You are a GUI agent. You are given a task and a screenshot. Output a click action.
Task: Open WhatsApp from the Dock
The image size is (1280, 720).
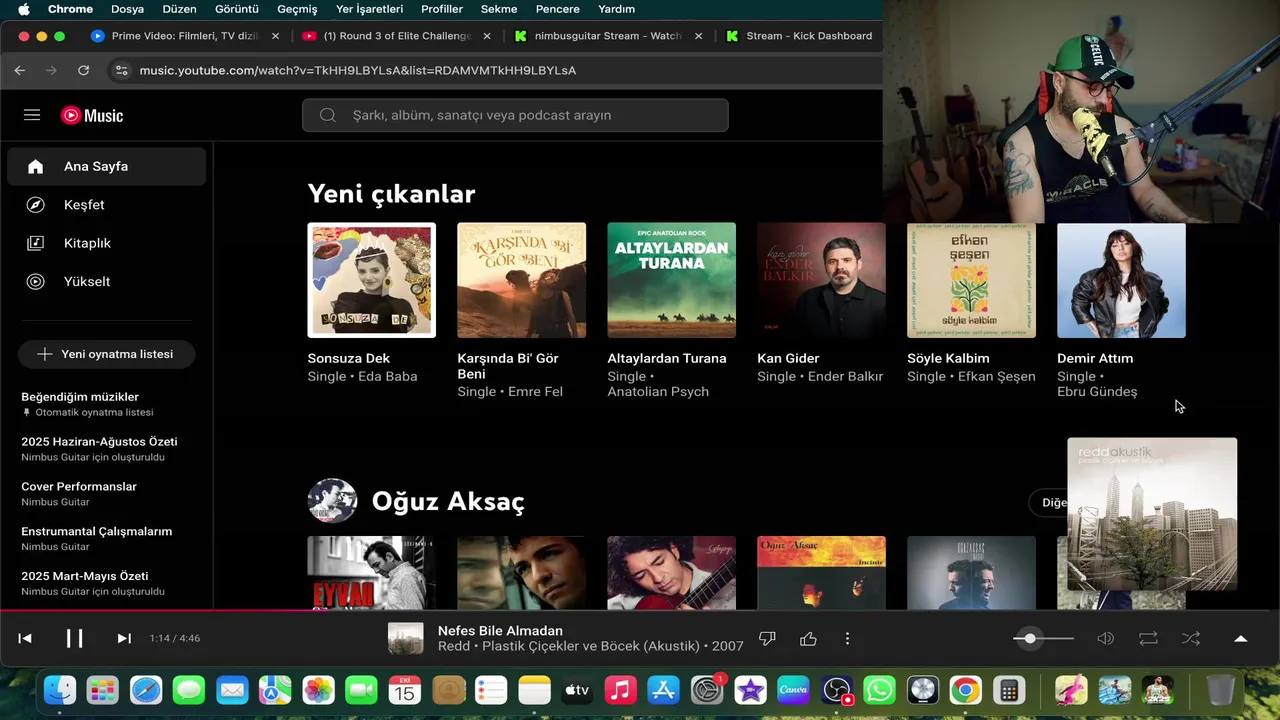click(x=879, y=690)
